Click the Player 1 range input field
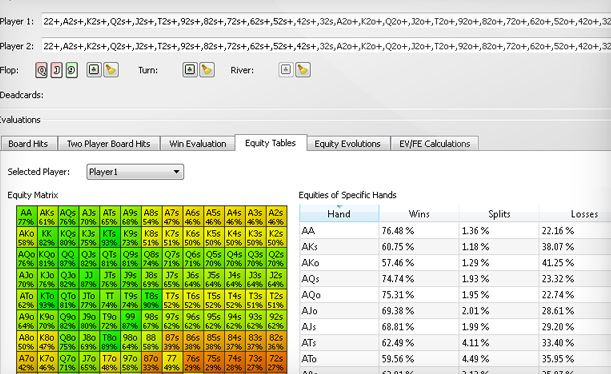This screenshot has height=374, width=611. [326, 21]
